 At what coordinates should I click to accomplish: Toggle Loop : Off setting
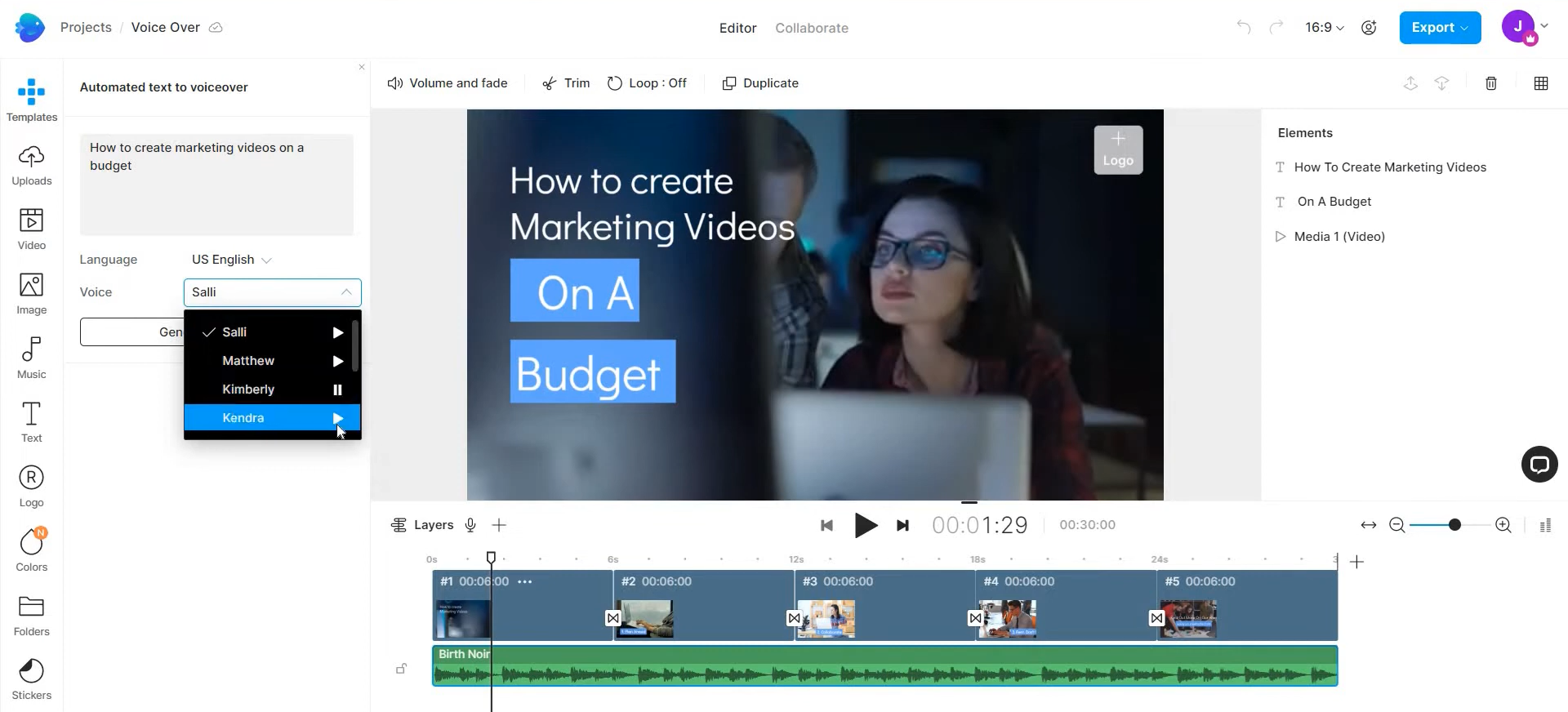pyautogui.click(x=647, y=83)
